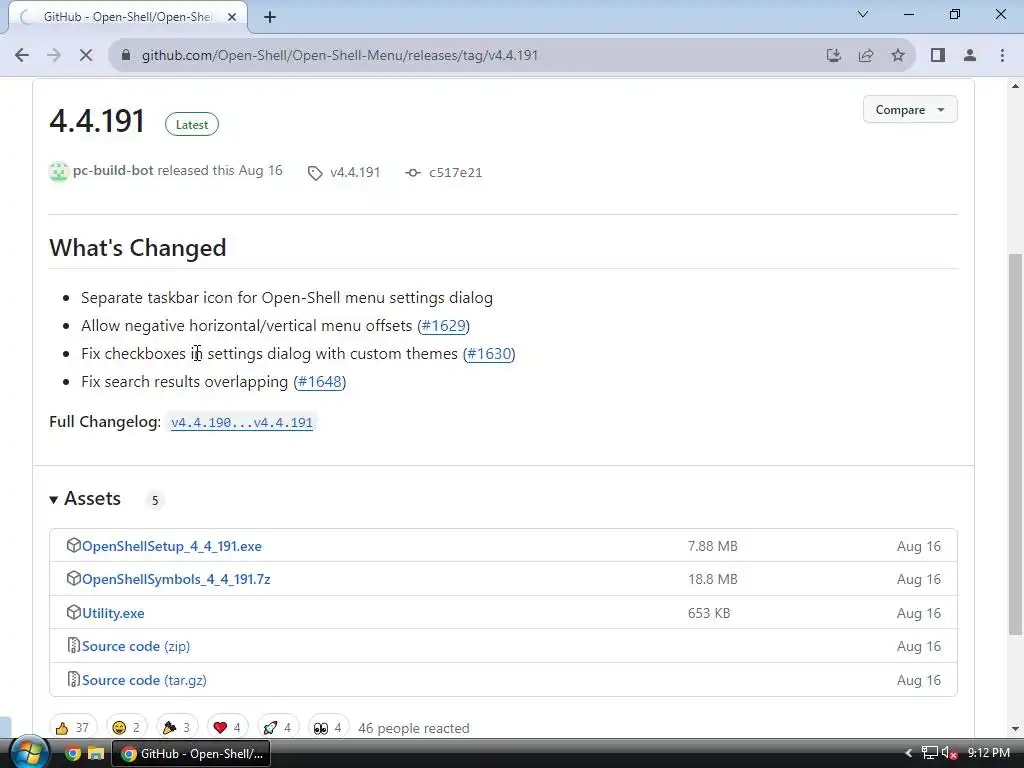The height and width of the screenshot is (768, 1024).
Task: Select GitHub Open-Shell taskbar window button
Action: click(191, 754)
